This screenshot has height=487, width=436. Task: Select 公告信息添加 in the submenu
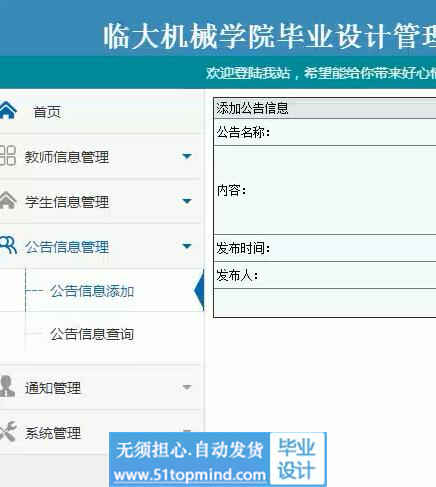tap(92, 291)
